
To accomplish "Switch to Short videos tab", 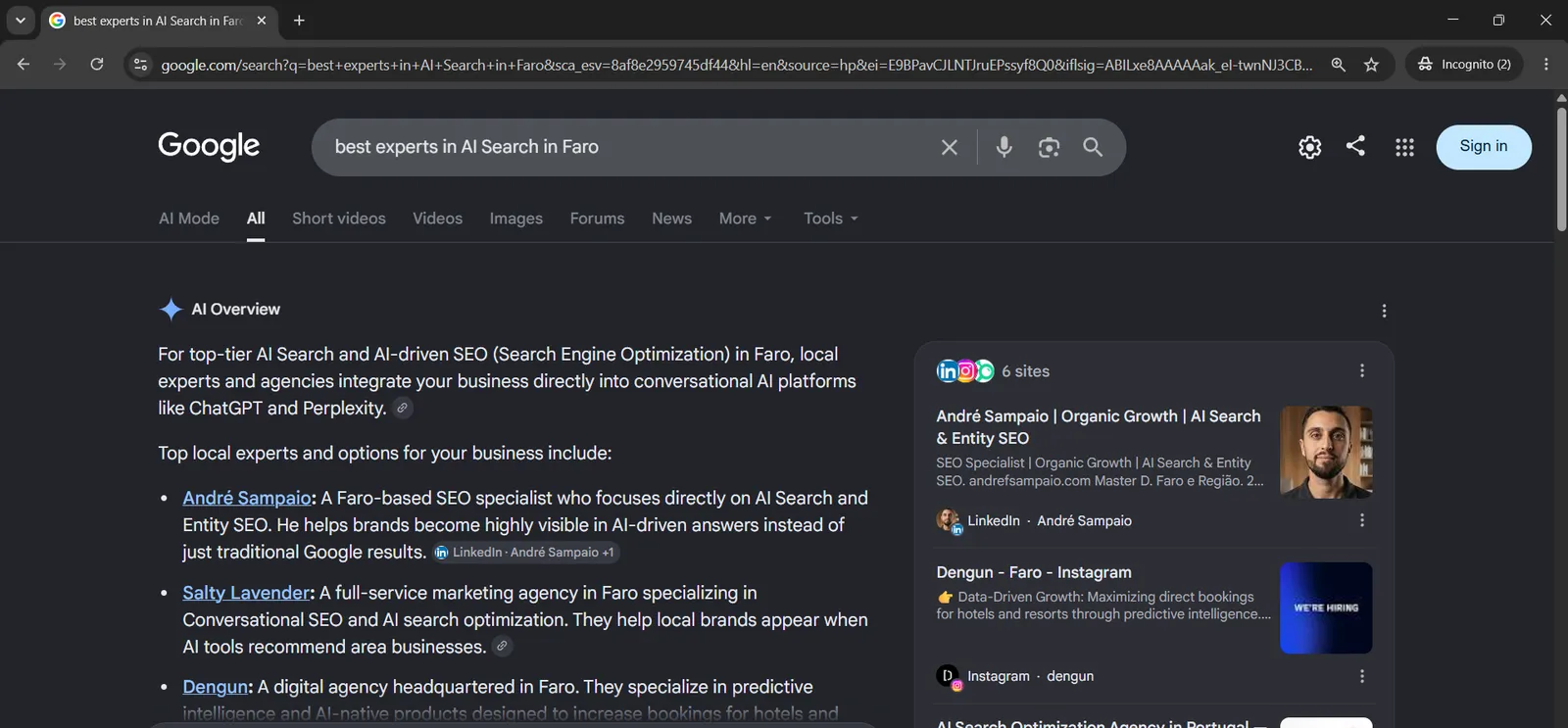I will tap(339, 218).
